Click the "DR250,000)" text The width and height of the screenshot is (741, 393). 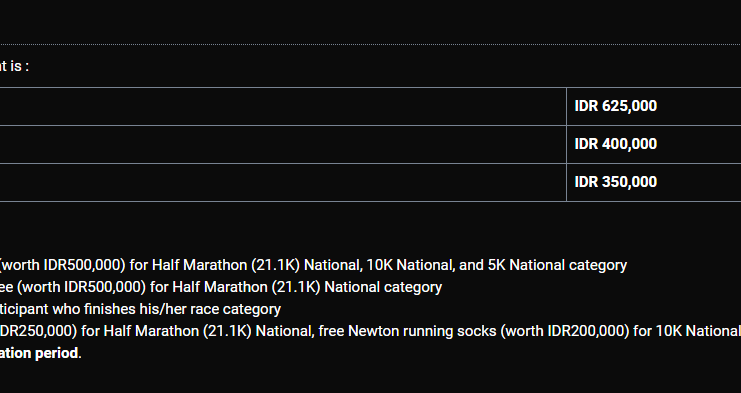point(38,331)
